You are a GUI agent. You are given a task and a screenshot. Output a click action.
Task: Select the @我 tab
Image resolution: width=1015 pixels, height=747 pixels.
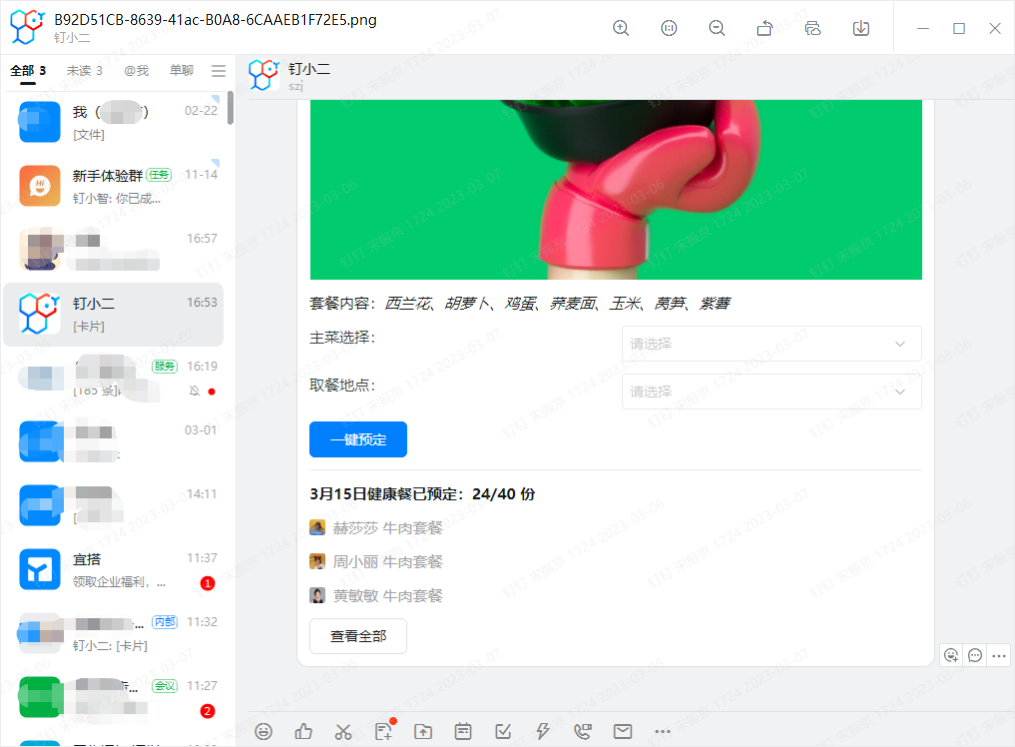(x=136, y=71)
